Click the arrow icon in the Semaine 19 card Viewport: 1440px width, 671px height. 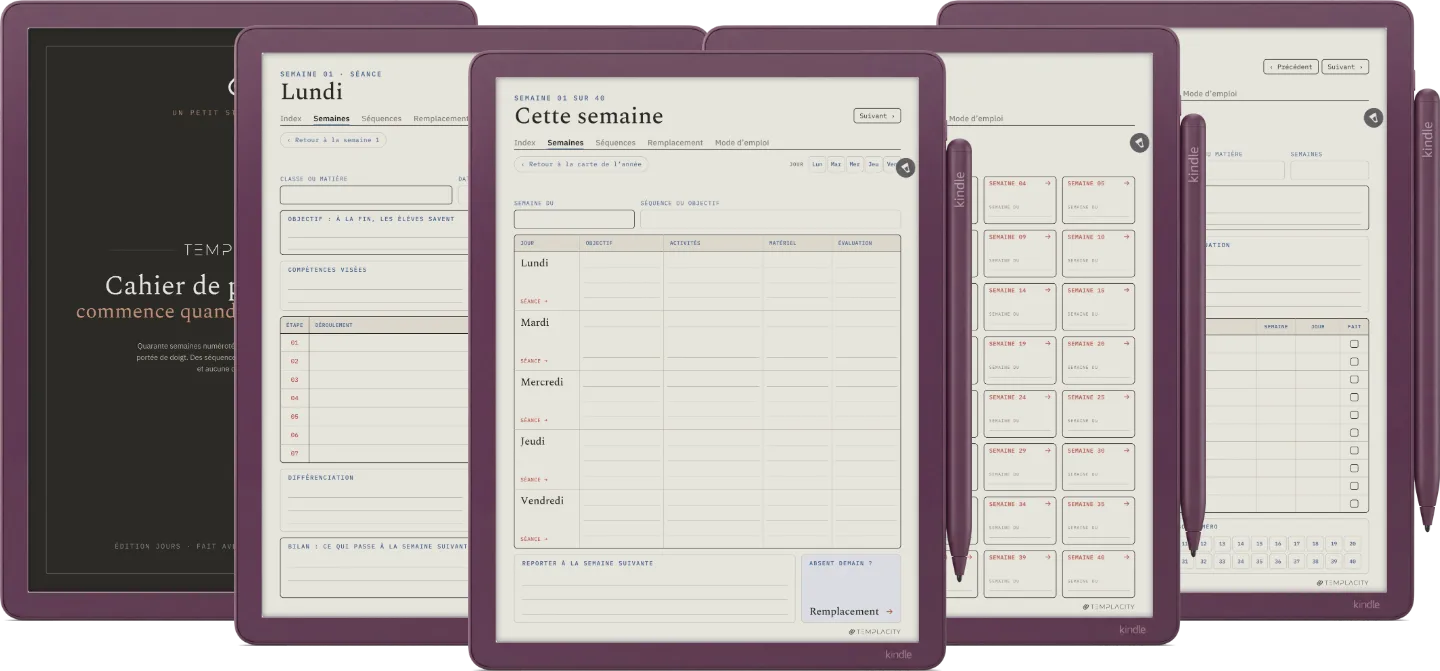[x=1048, y=343]
